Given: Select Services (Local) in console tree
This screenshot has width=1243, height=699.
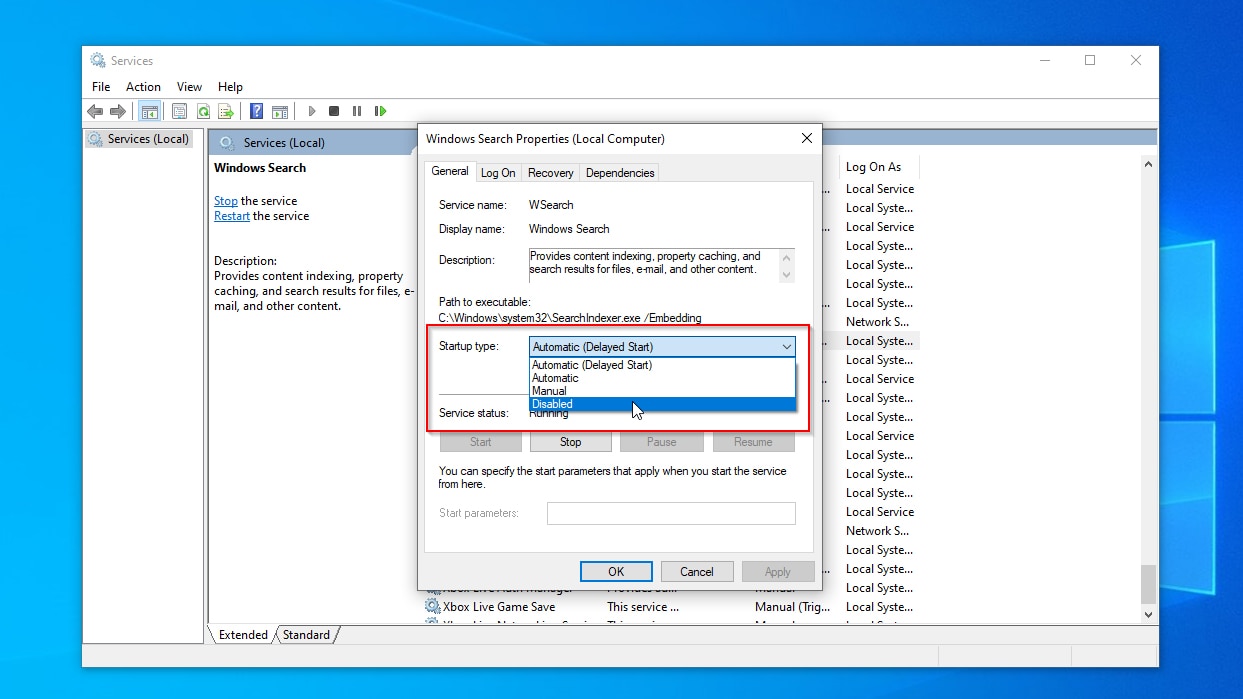Looking at the screenshot, I should point(137,139).
